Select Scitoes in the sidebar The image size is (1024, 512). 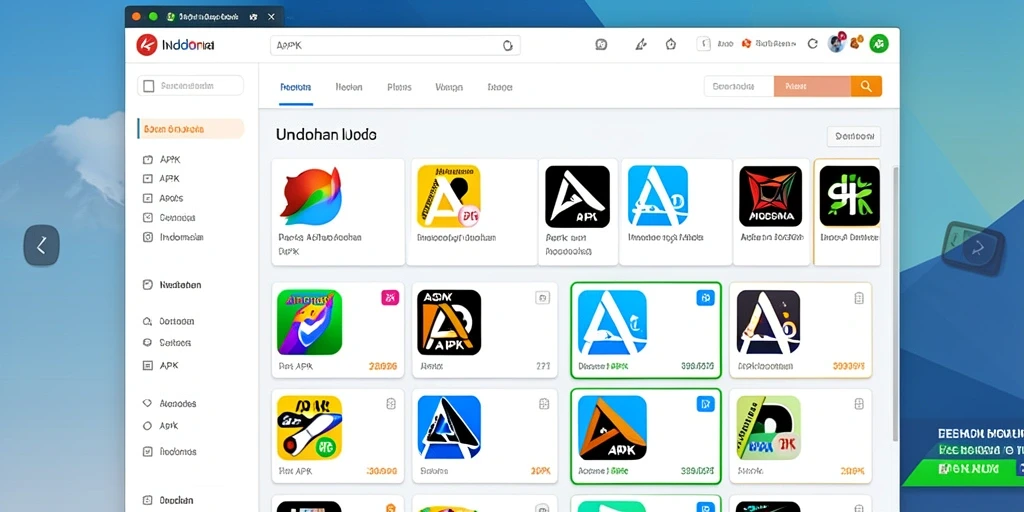pyautogui.click(x=175, y=342)
